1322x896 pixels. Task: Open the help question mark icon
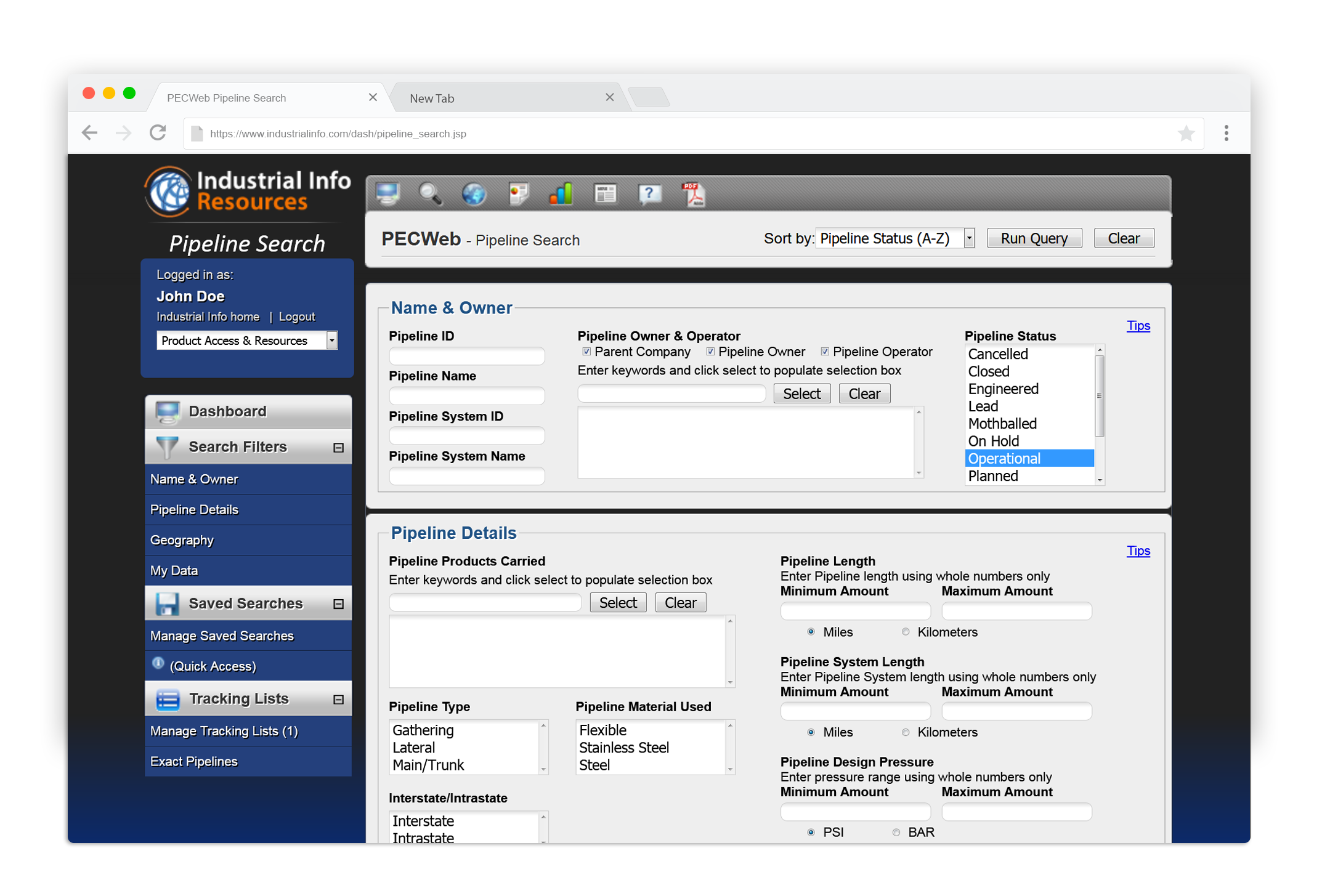(650, 194)
